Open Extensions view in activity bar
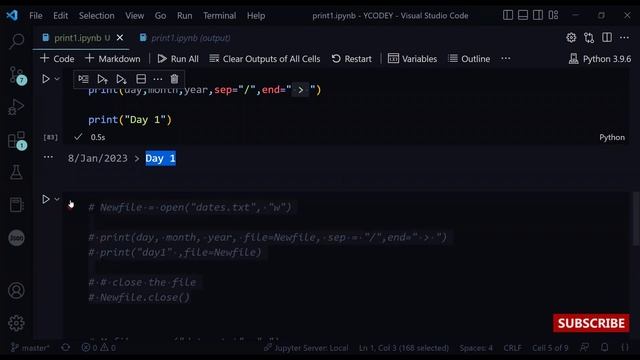 click(17, 140)
